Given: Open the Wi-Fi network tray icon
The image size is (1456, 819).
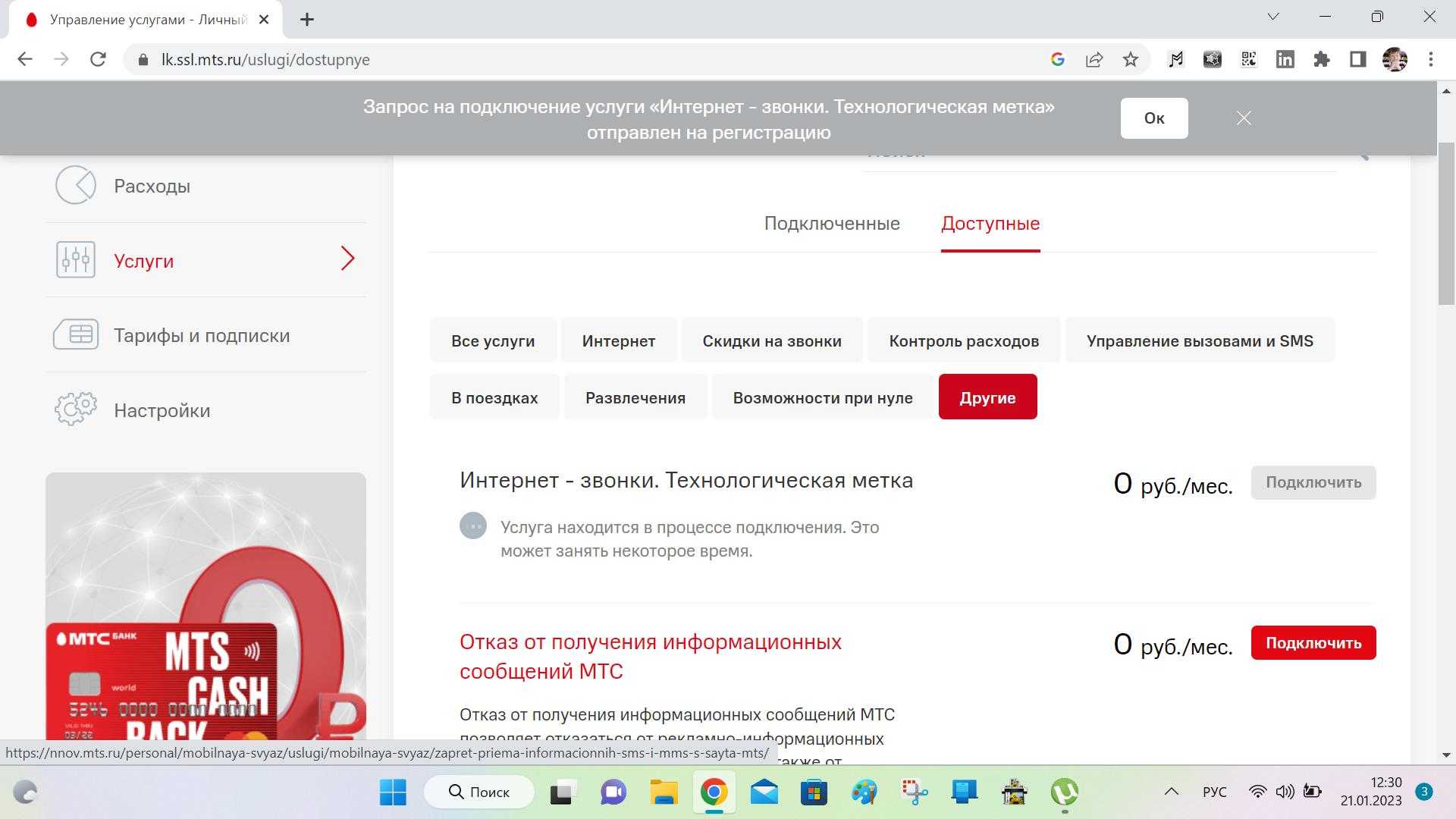Looking at the screenshot, I should tap(1257, 792).
